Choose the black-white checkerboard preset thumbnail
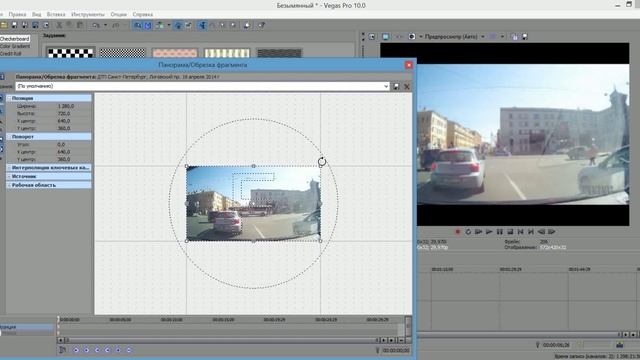The width and height of the screenshot is (640, 360). 70,53
